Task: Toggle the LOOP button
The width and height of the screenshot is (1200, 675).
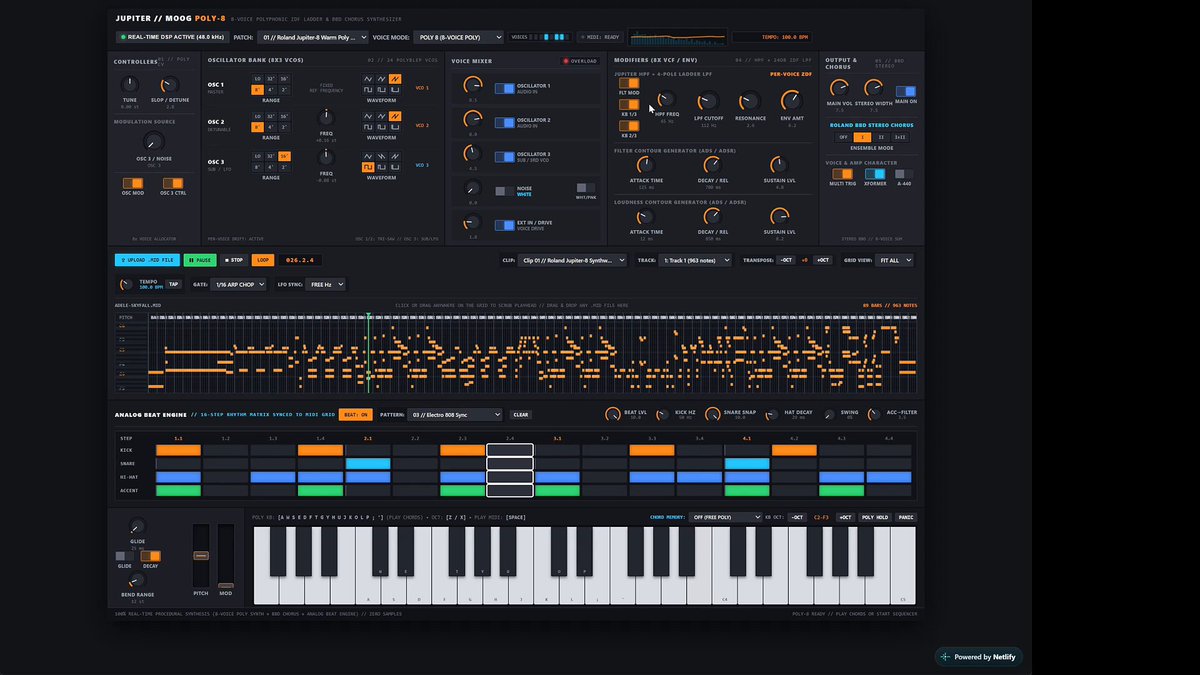Action: (x=263, y=260)
